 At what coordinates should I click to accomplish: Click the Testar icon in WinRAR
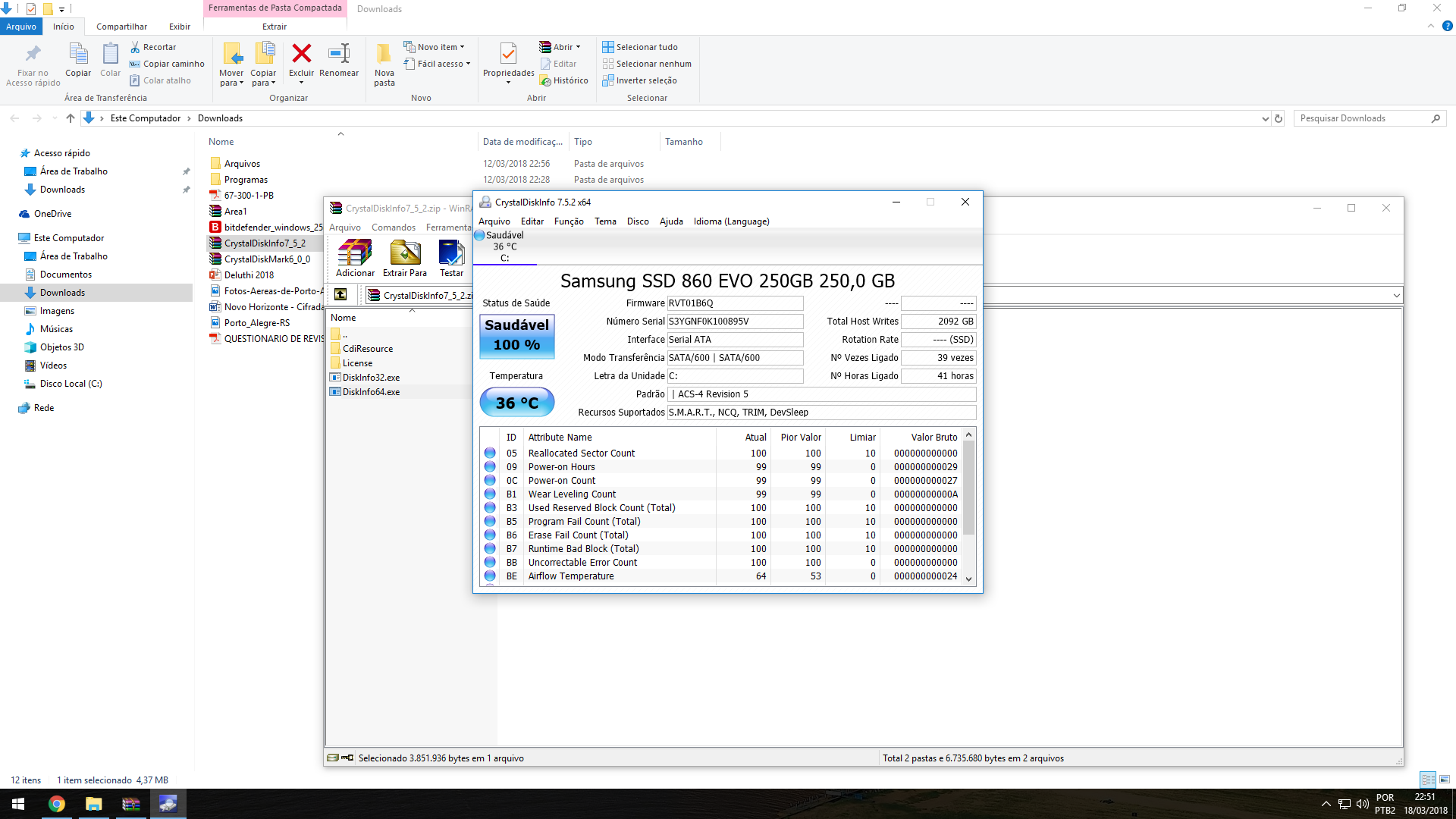451,253
